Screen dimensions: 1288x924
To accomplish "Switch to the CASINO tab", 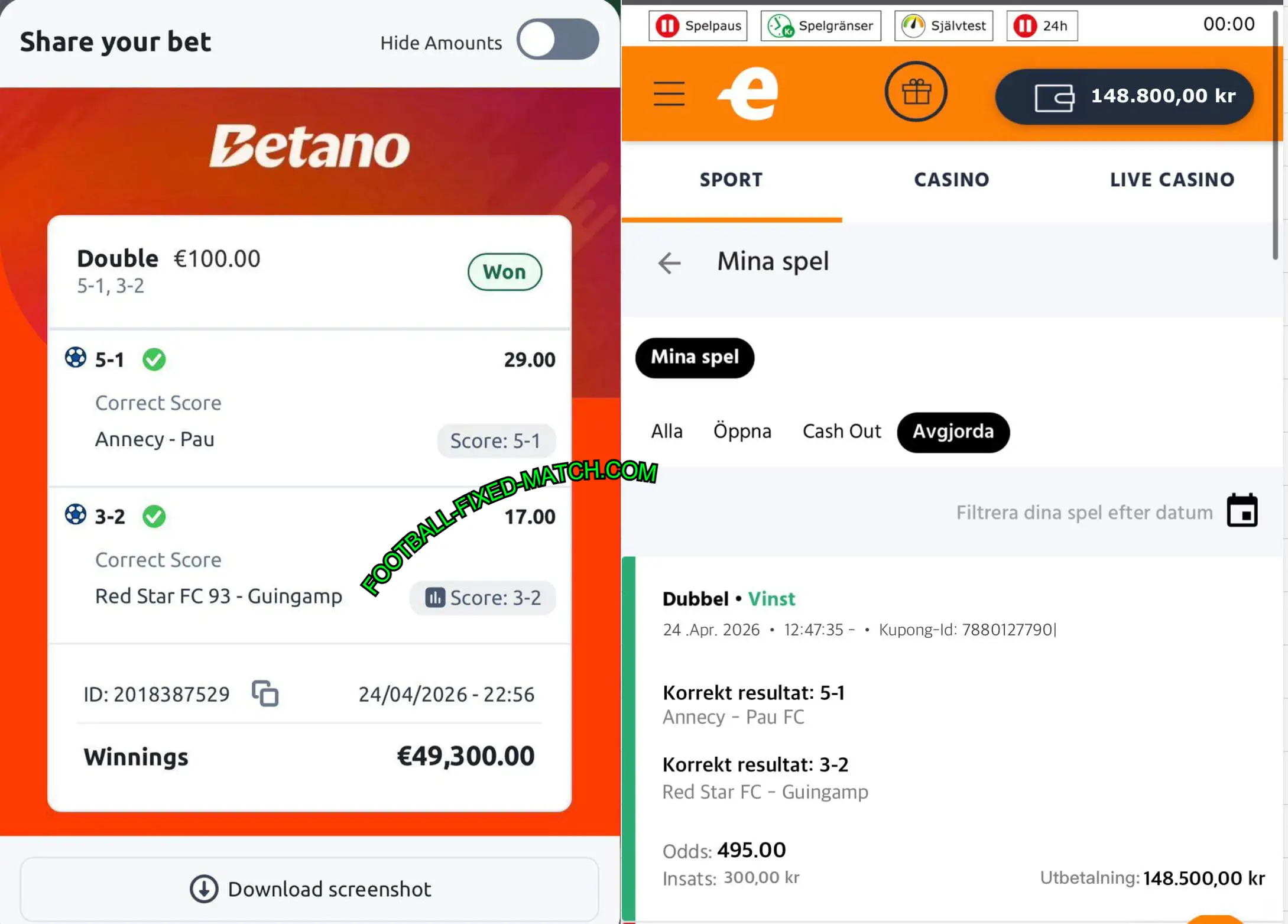I will (x=951, y=180).
